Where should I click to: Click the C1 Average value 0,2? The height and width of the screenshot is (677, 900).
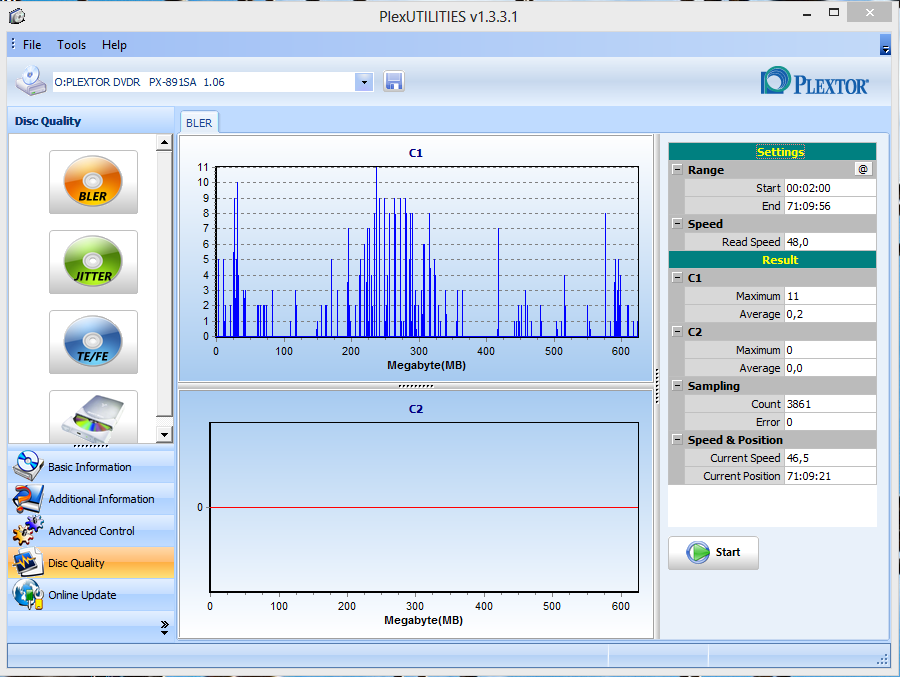(830, 314)
